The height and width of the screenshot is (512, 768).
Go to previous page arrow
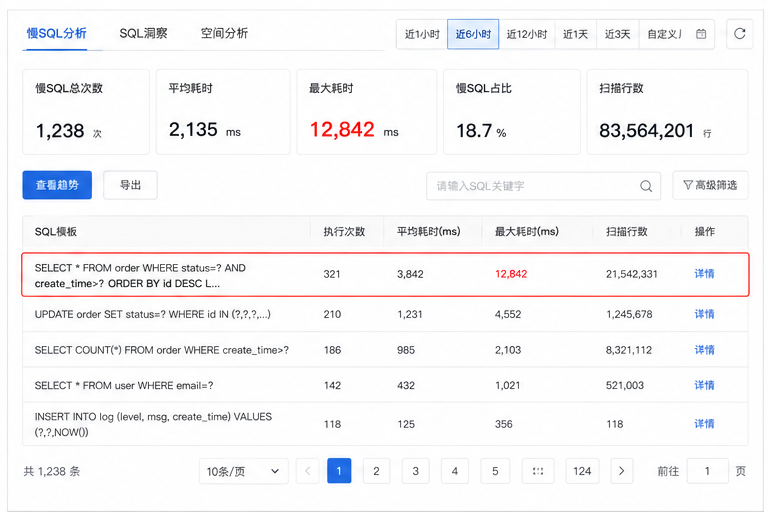pyautogui.click(x=308, y=471)
